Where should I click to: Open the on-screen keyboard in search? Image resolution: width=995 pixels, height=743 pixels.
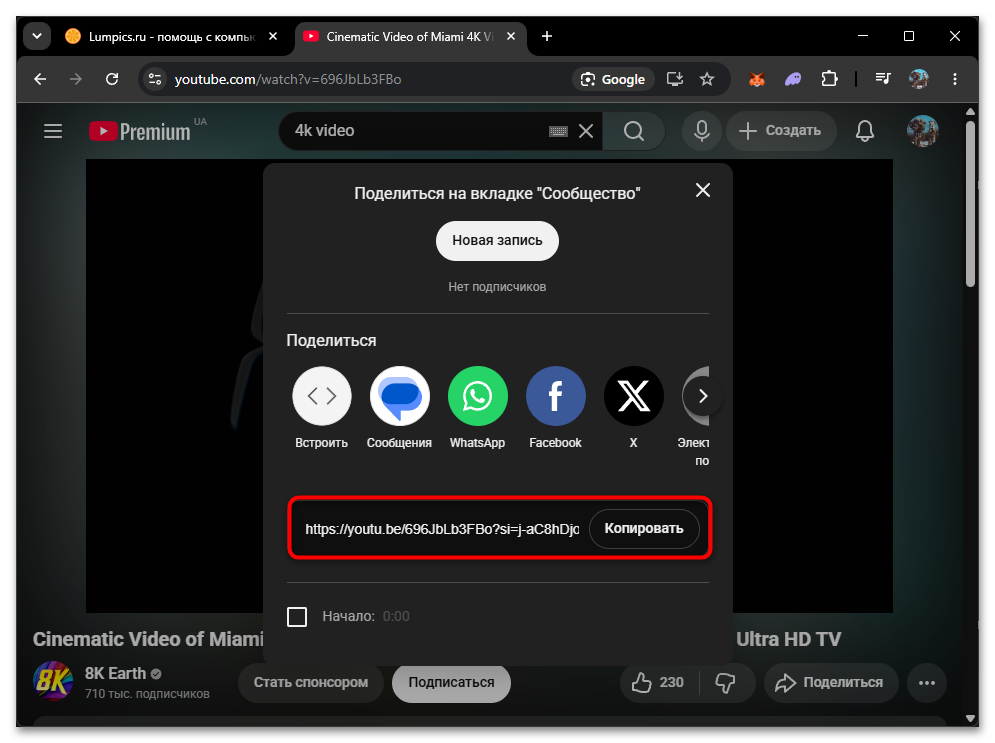(558, 131)
